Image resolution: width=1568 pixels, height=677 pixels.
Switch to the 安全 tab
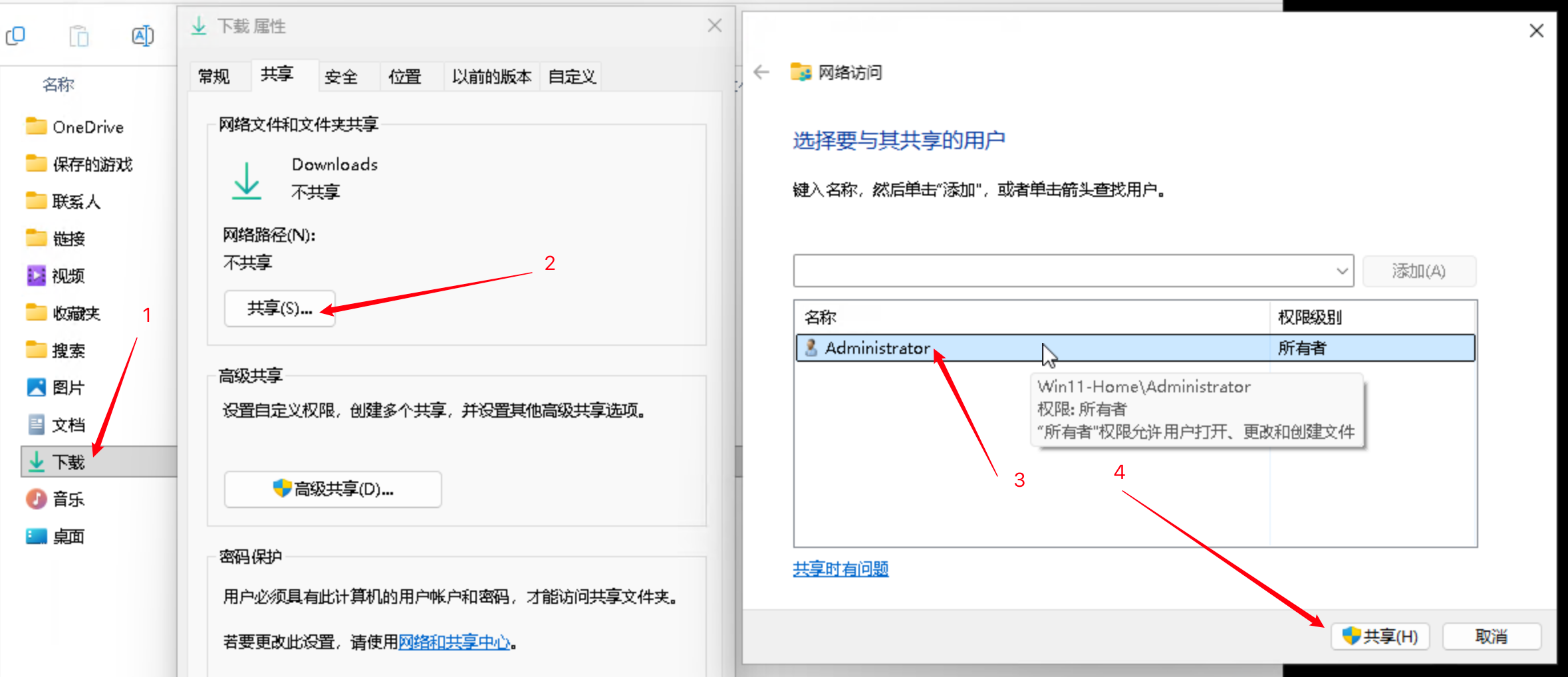point(341,77)
